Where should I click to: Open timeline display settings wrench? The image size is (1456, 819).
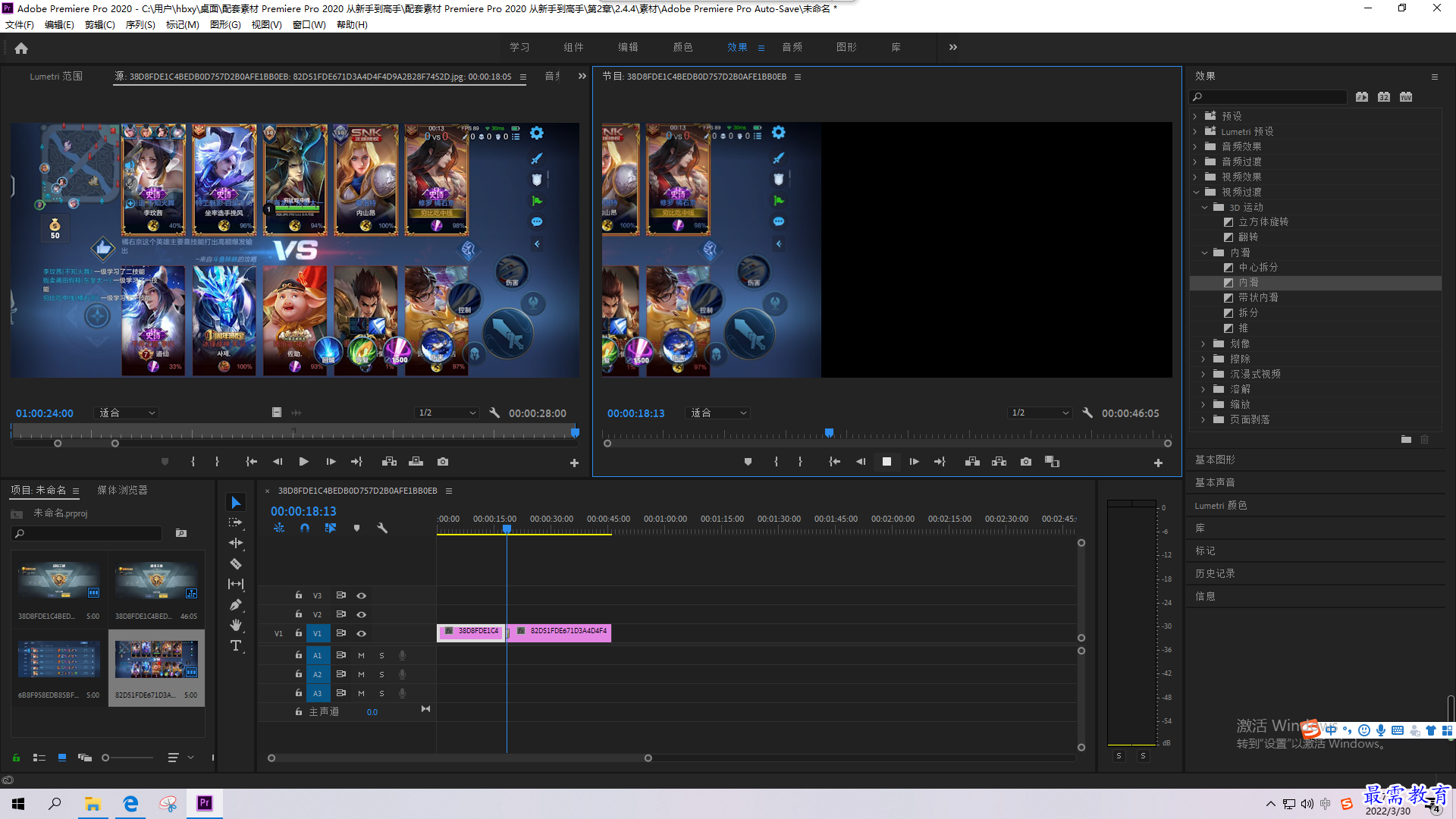click(382, 528)
